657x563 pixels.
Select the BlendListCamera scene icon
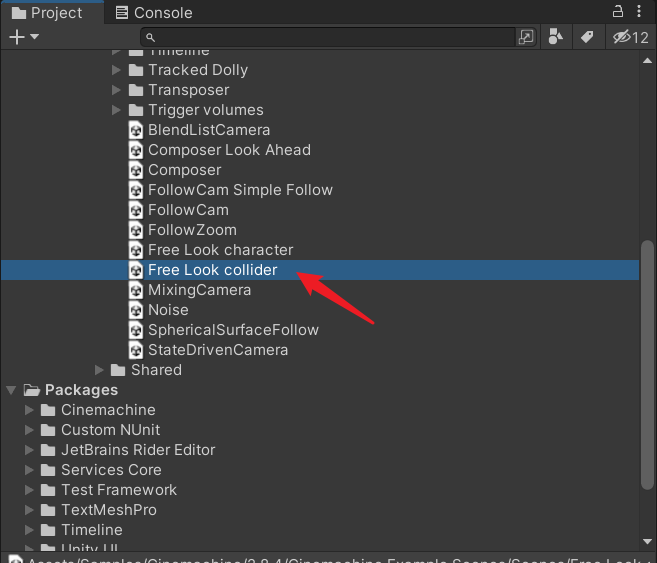pyautogui.click(x=136, y=130)
